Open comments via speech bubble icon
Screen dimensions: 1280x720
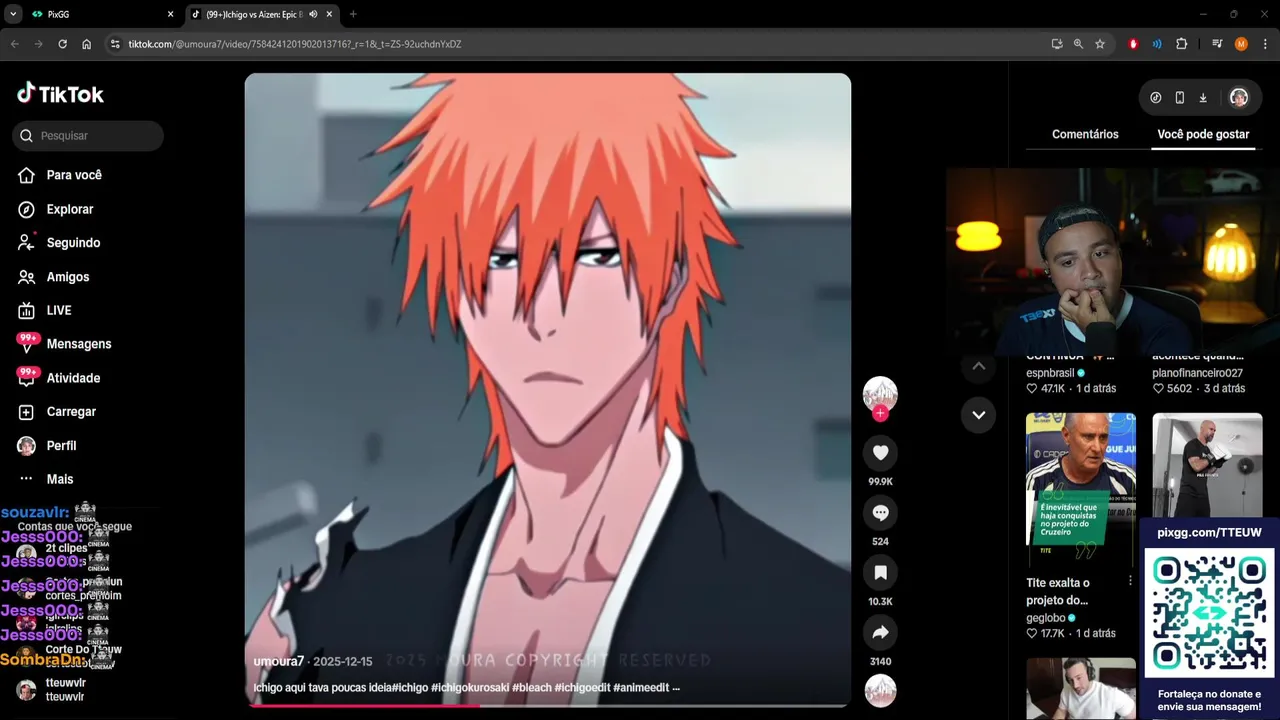coord(880,513)
